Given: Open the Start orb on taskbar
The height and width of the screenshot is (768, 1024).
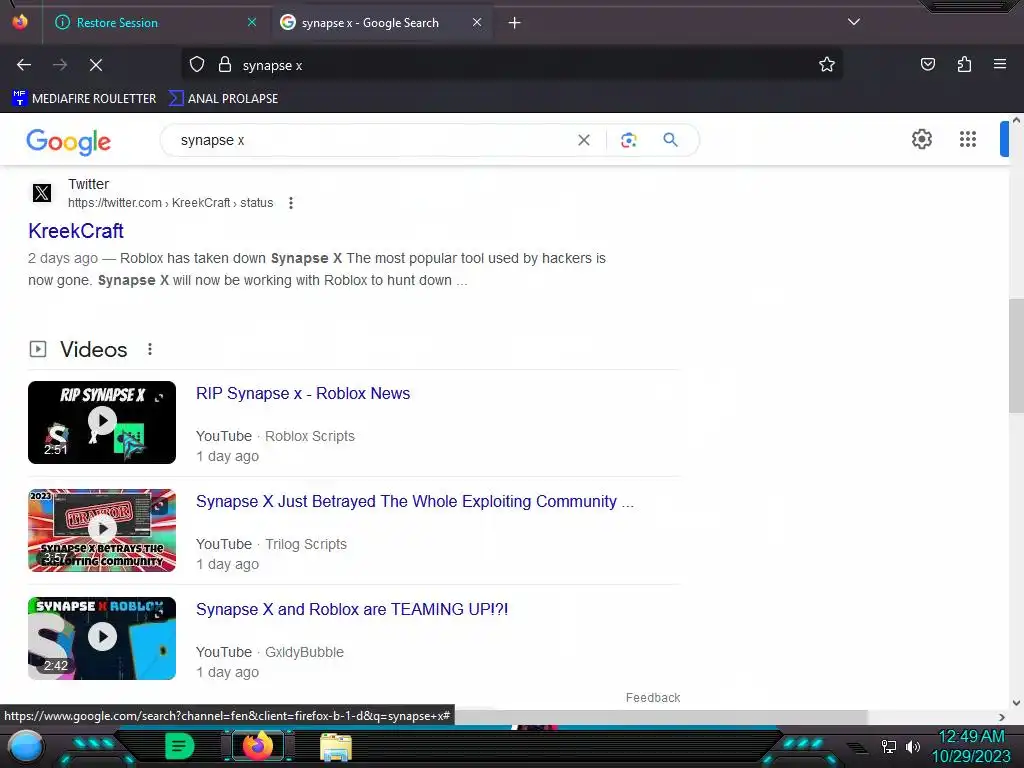Looking at the screenshot, I should point(25,747).
